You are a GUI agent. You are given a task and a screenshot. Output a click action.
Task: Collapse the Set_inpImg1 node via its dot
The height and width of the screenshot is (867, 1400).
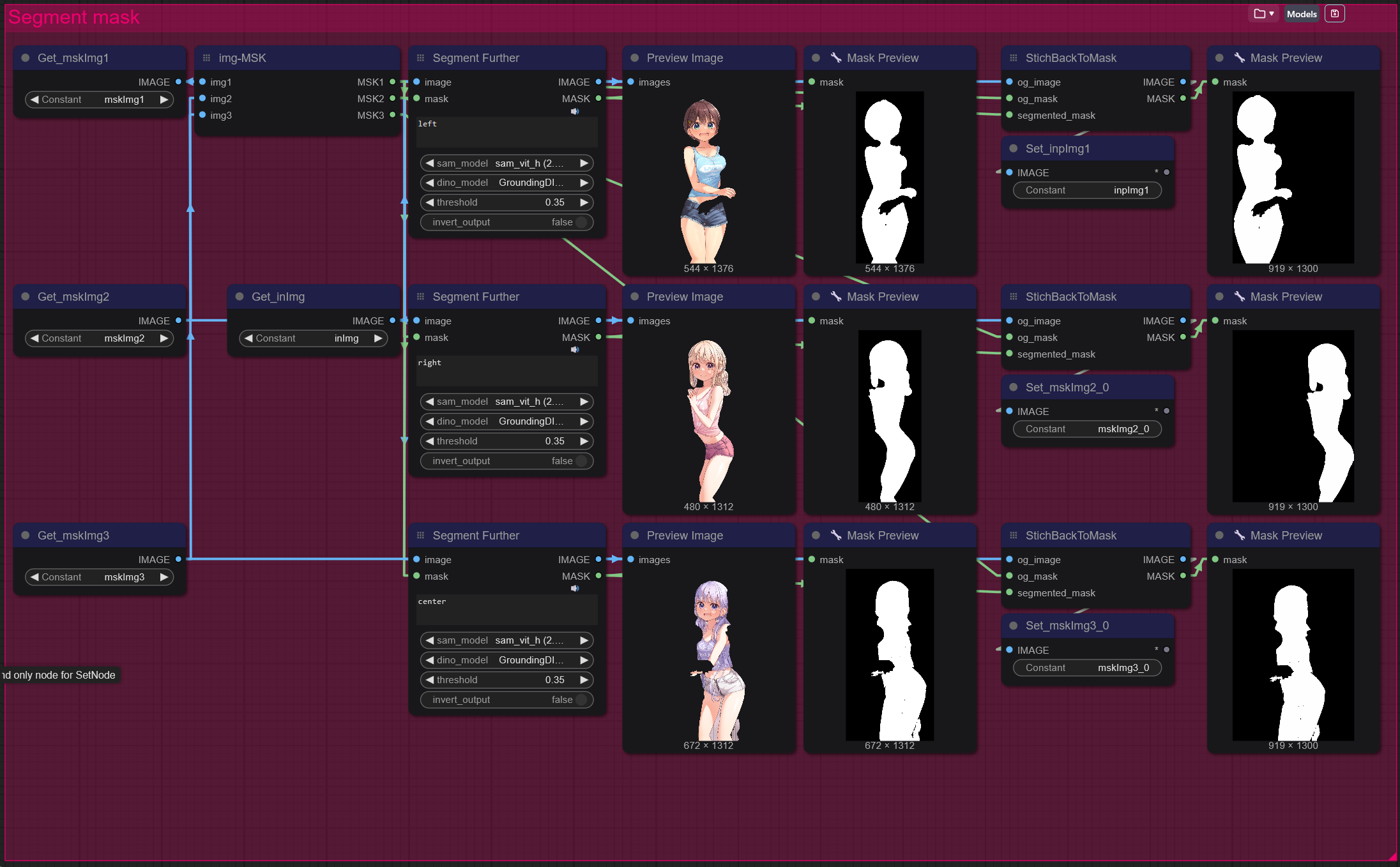pos(1013,149)
